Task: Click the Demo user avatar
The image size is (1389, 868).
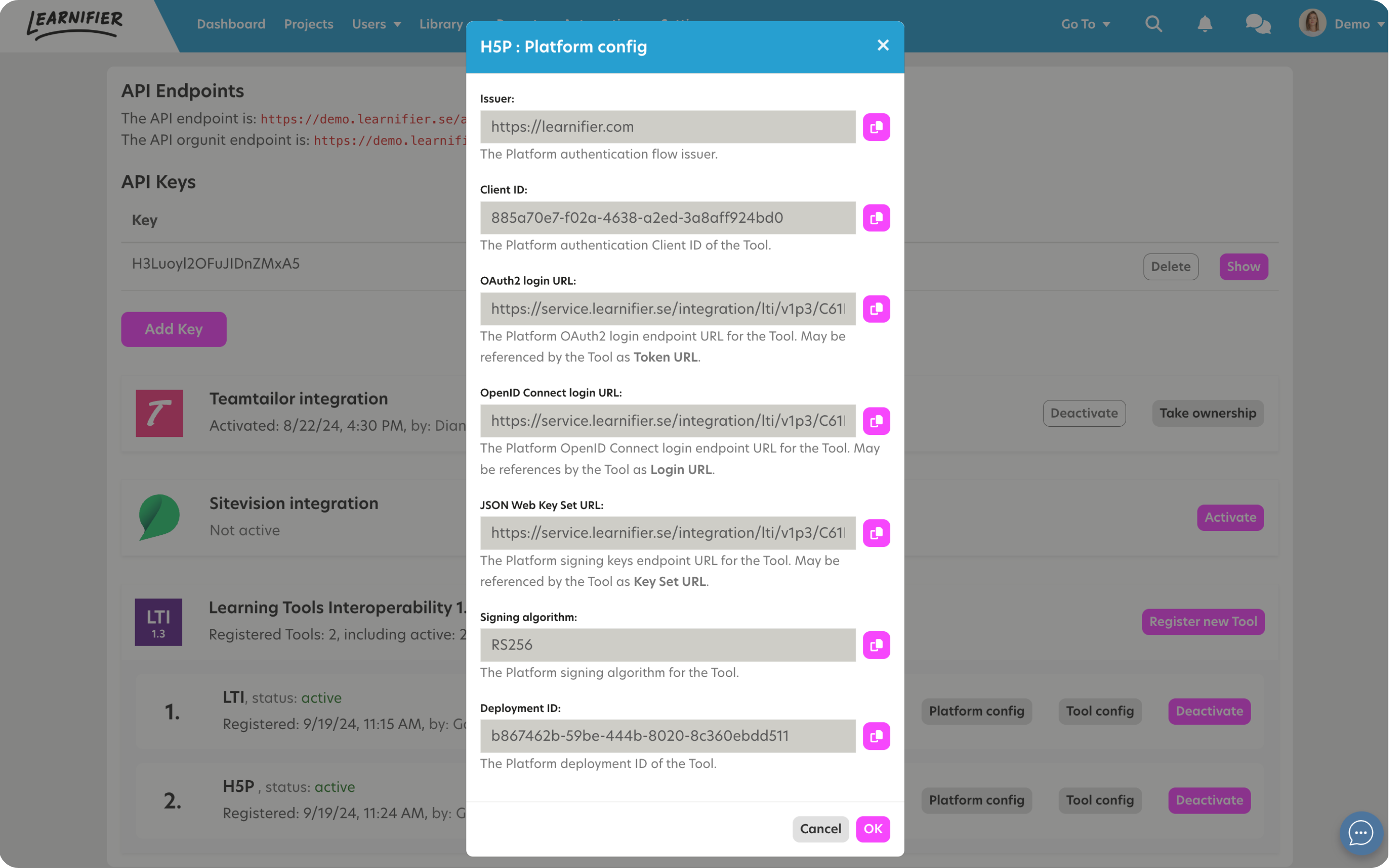Action: [x=1312, y=23]
